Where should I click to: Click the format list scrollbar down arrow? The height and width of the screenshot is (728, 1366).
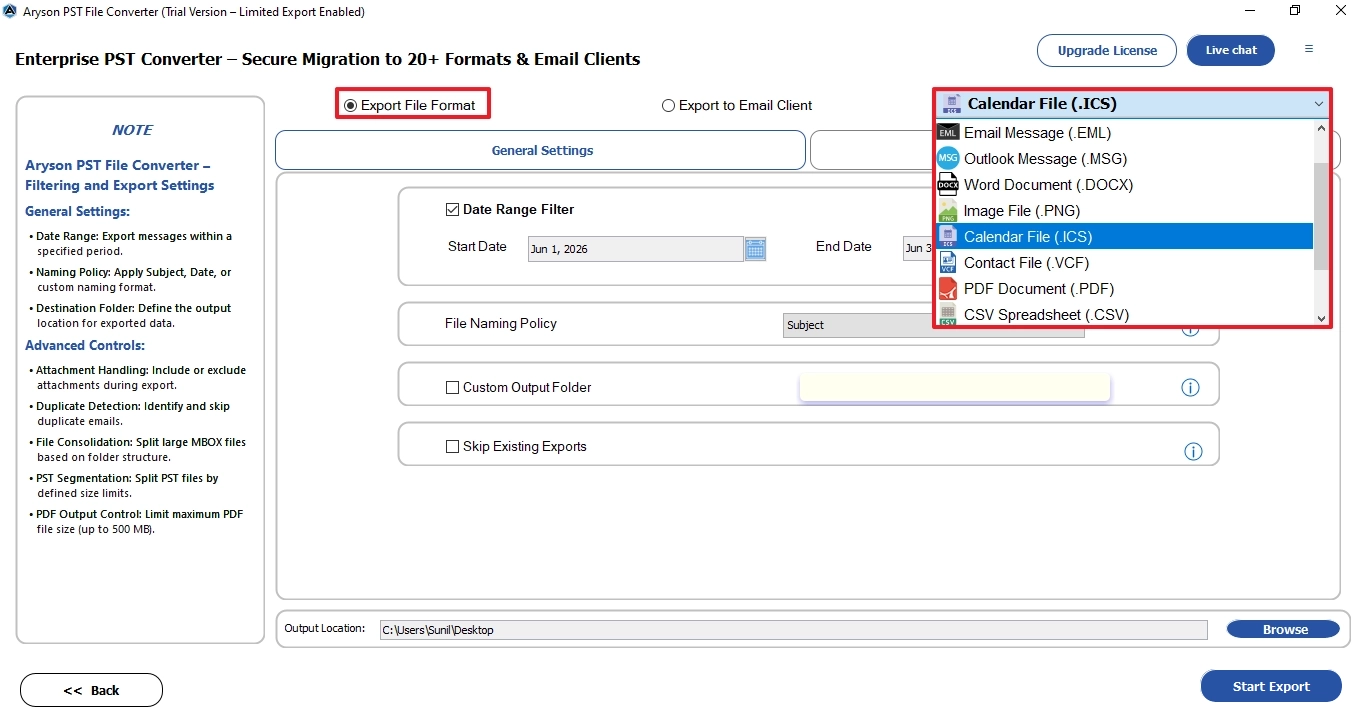pyautogui.click(x=1321, y=318)
